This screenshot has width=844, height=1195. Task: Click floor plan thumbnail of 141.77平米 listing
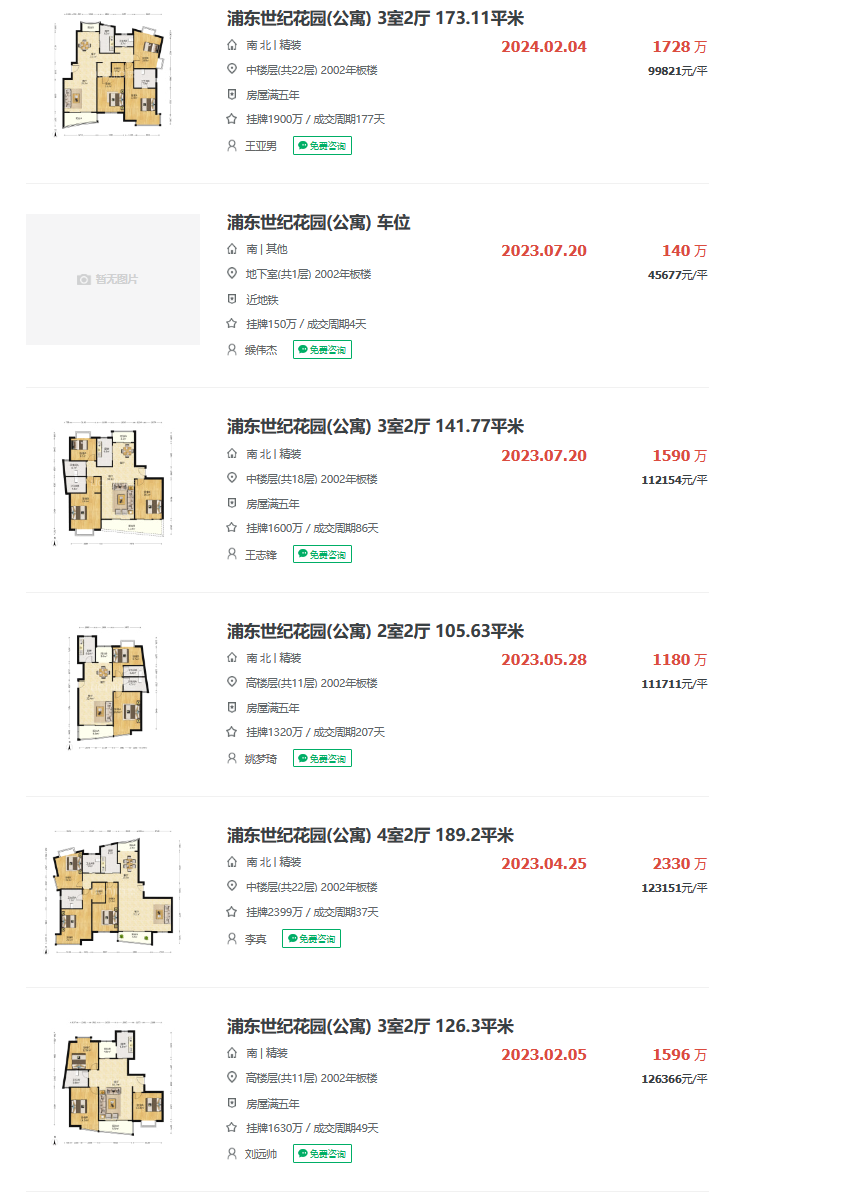(112, 483)
